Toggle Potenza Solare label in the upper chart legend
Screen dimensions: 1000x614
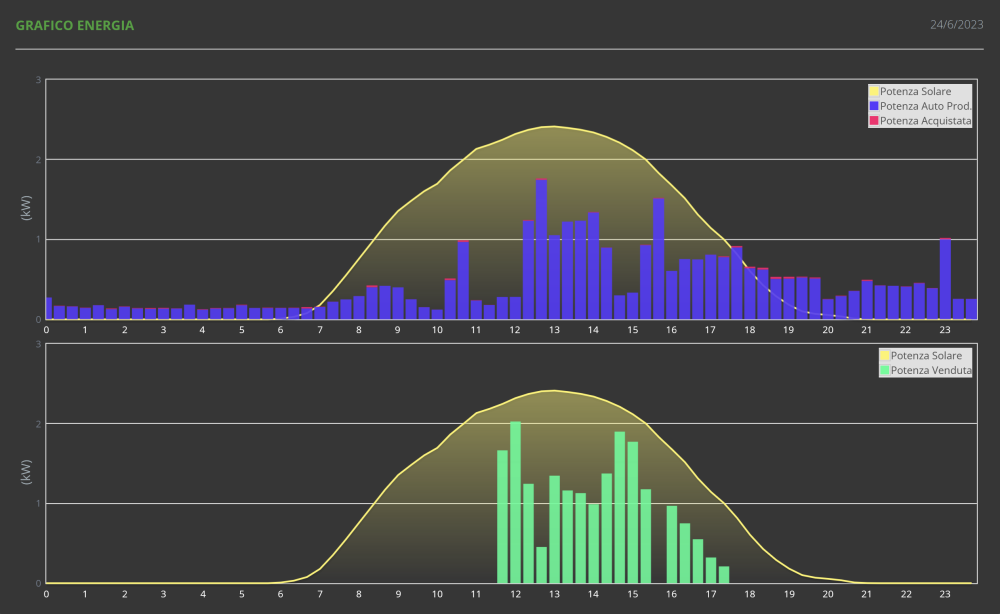coord(915,92)
